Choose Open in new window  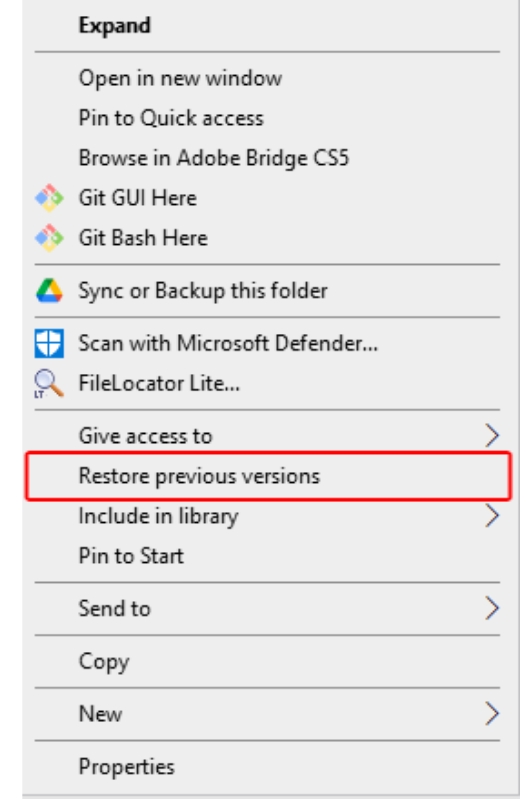[x=268, y=78]
